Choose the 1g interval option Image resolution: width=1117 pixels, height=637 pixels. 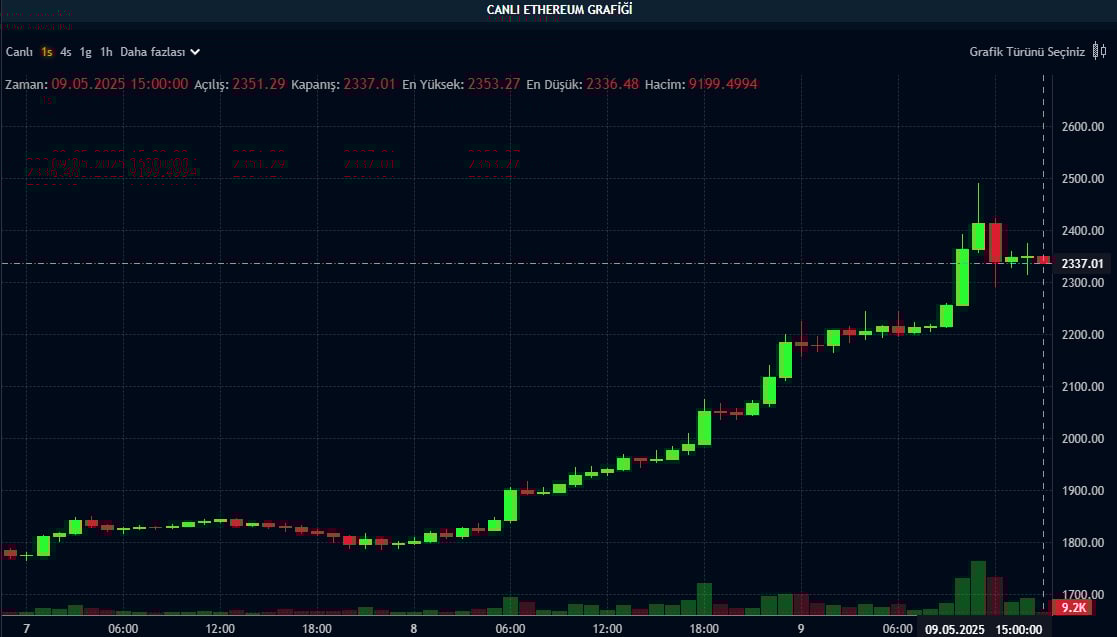[86, 51]
